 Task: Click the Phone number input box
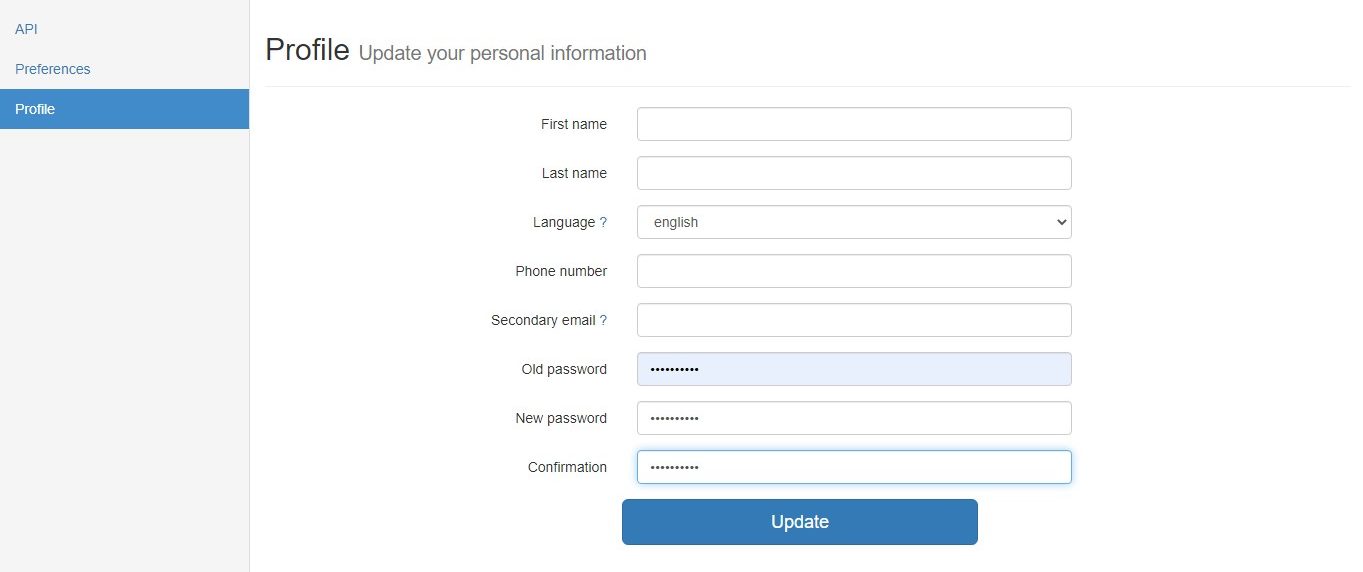(853, 271)
